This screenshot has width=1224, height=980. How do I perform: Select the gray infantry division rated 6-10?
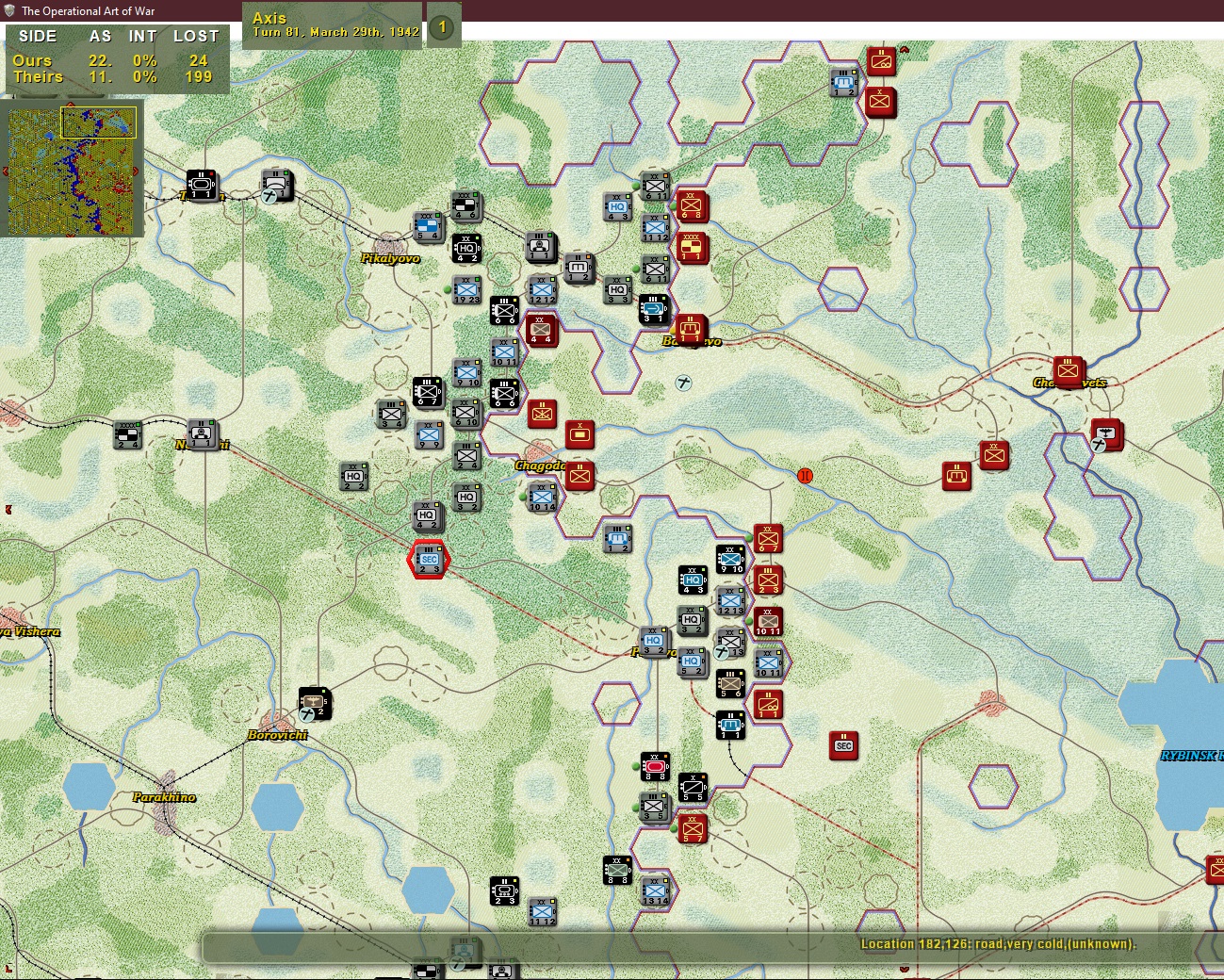tap(466, 414)
